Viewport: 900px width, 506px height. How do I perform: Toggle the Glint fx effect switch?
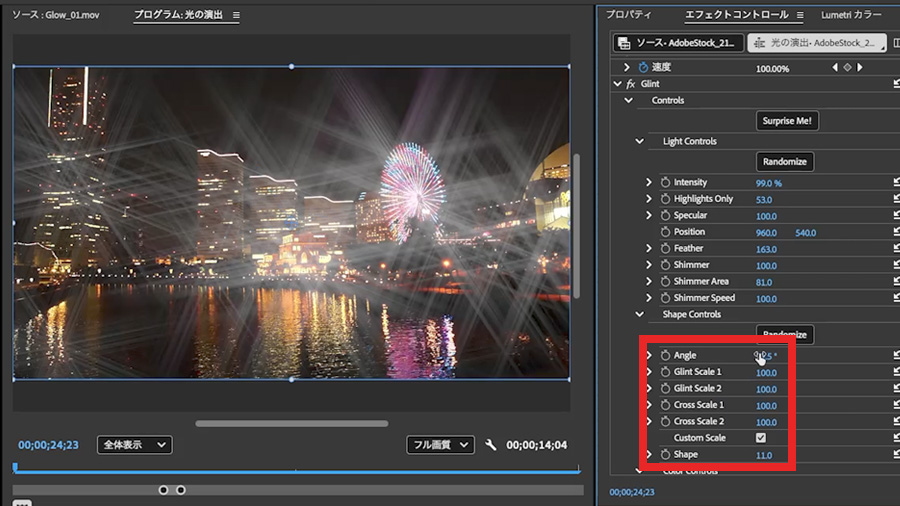pos(631,84)
